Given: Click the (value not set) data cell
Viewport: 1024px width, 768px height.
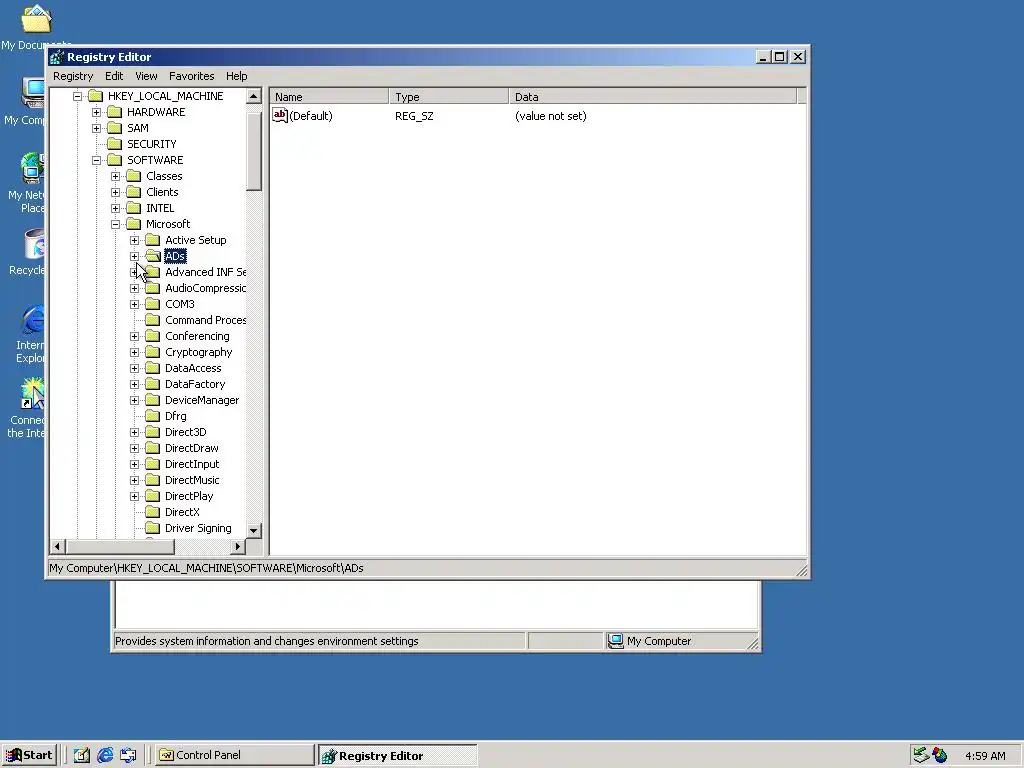Looking at the screenshot, I should pos(551,116).
